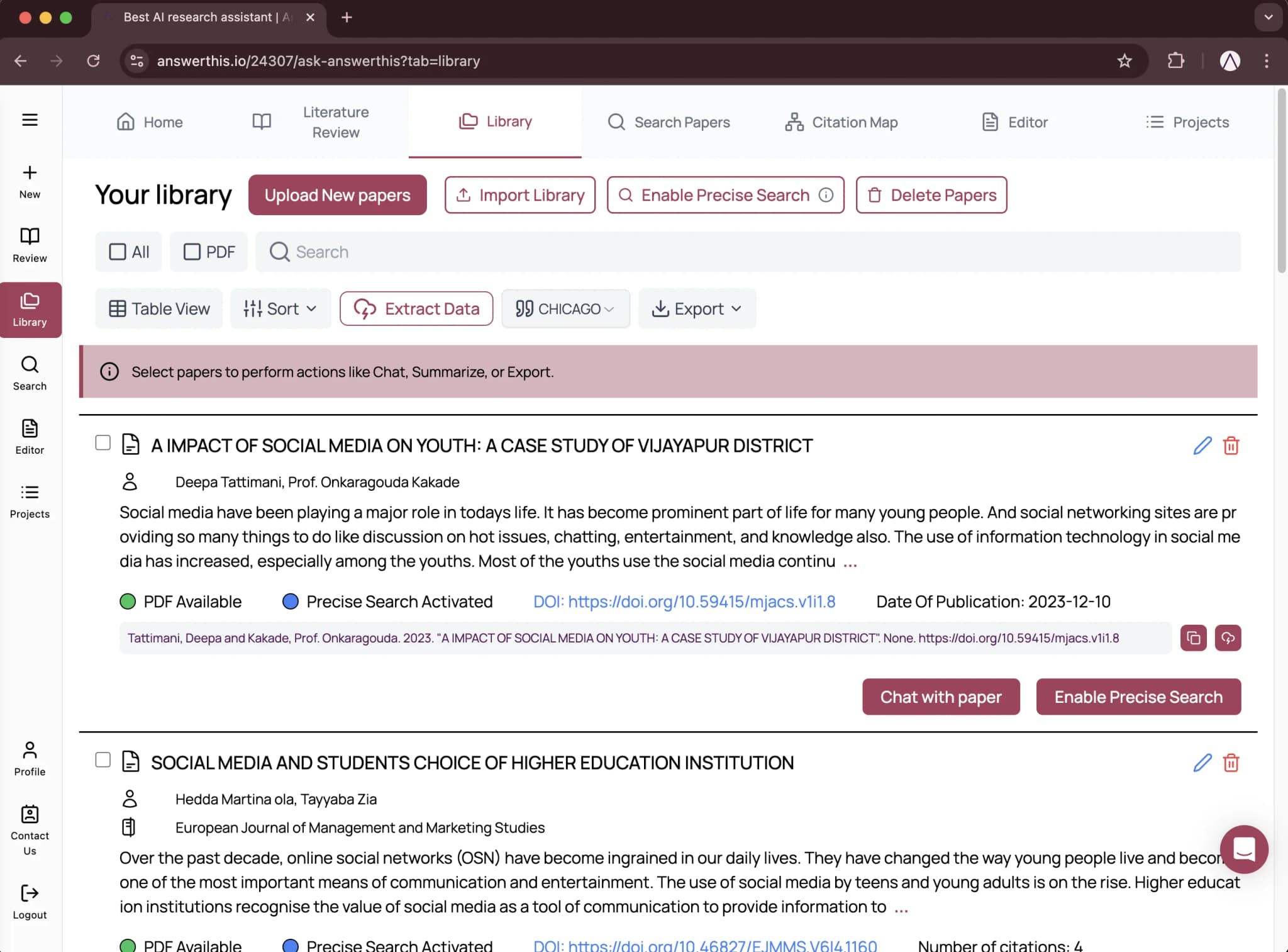Reload the page
Viewport: 1288px width, 952px height.
pyautogui.click(x=93, y=61)
